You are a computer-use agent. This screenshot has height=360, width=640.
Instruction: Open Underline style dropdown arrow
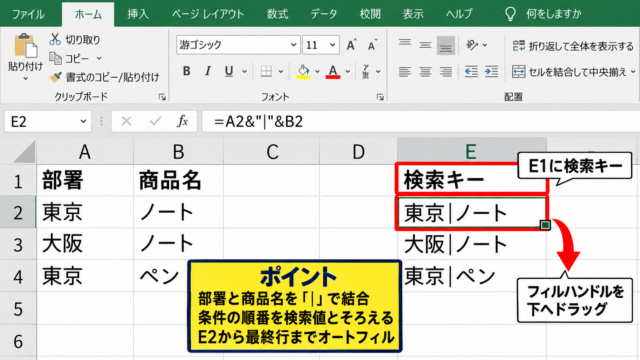pos(244,71)
